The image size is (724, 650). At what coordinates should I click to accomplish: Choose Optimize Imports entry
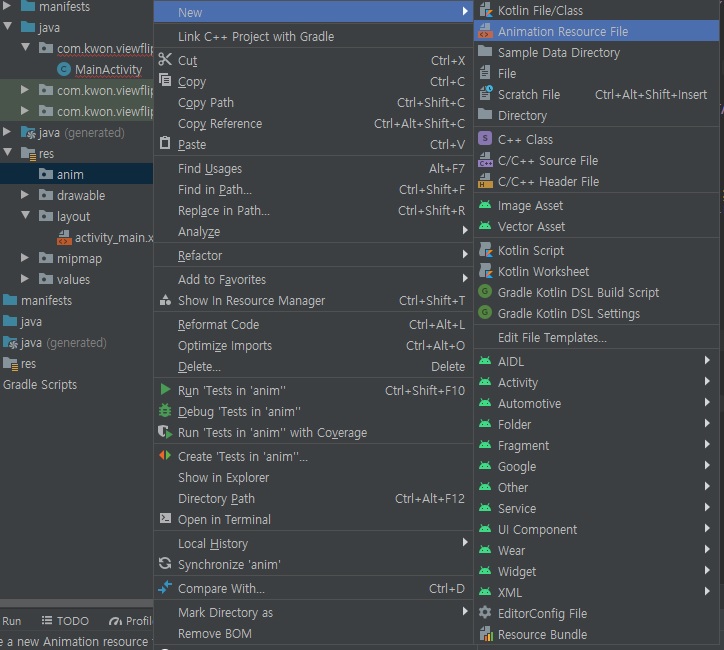point(314,345)
